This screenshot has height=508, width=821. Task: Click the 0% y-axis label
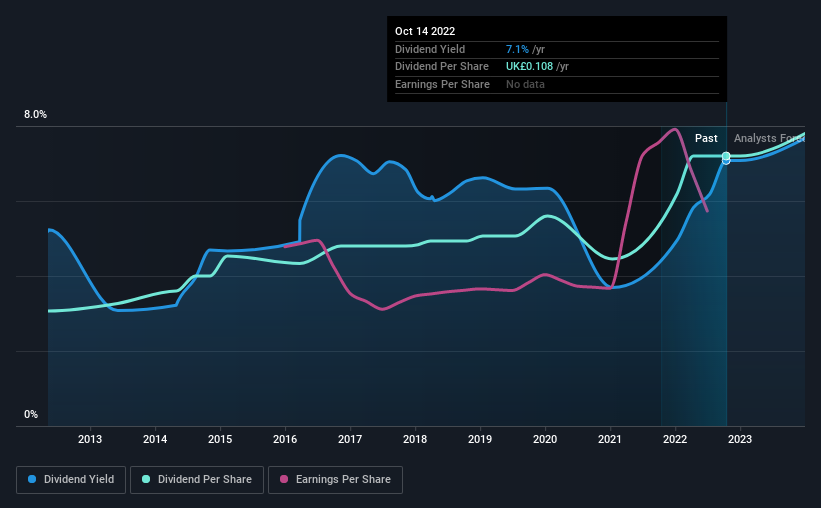point(31,415)
